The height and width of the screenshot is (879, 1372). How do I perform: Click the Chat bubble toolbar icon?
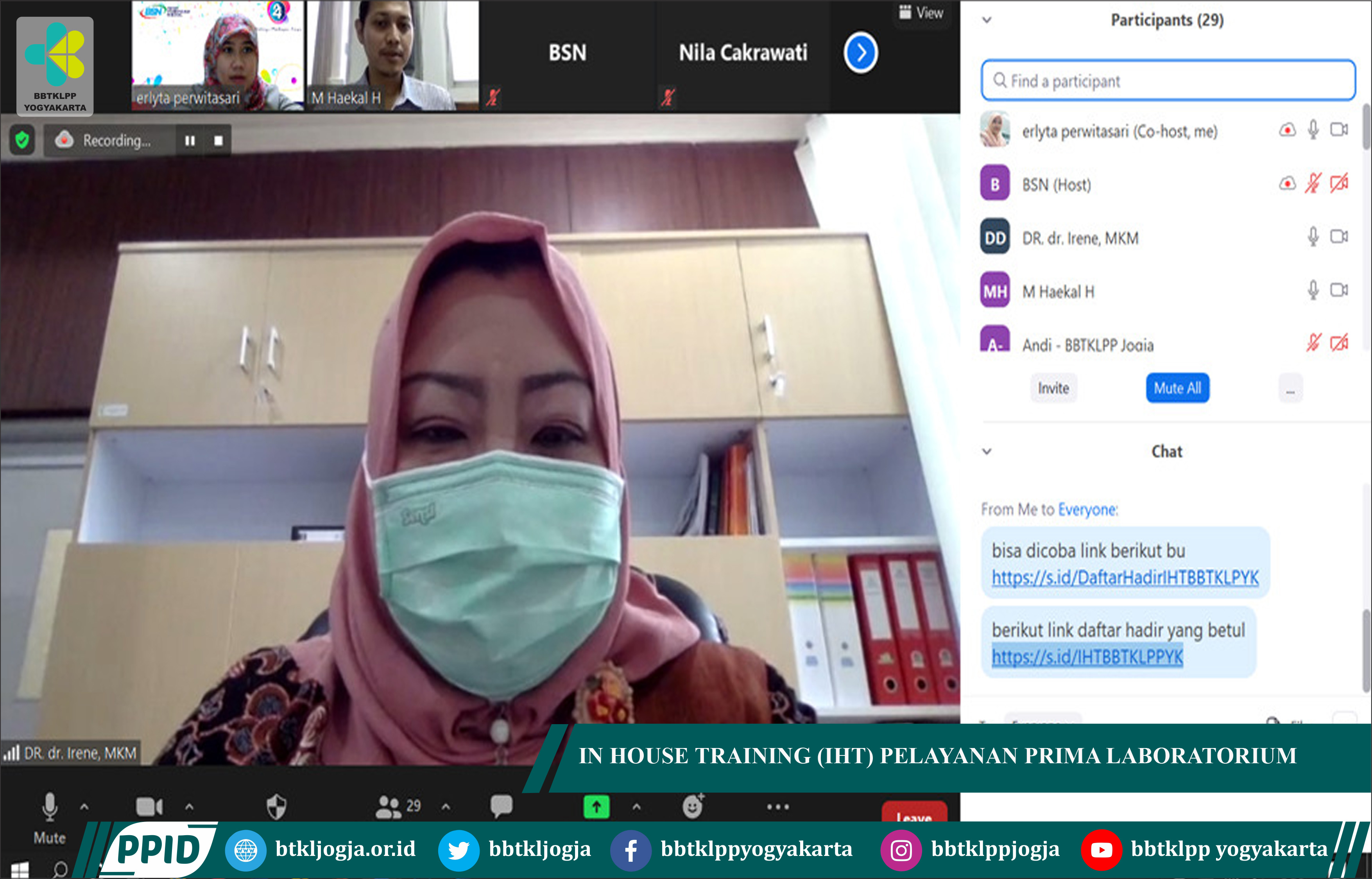point(502,806)
